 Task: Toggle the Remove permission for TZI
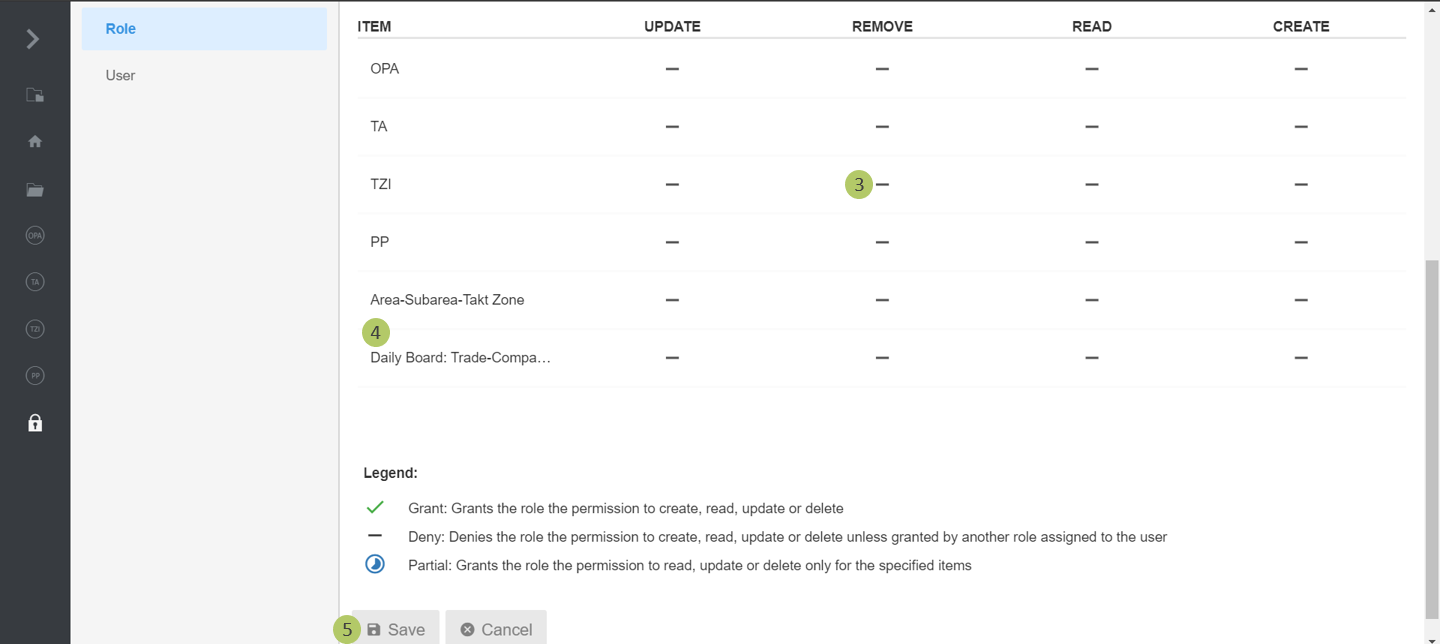tap(881, 184)
